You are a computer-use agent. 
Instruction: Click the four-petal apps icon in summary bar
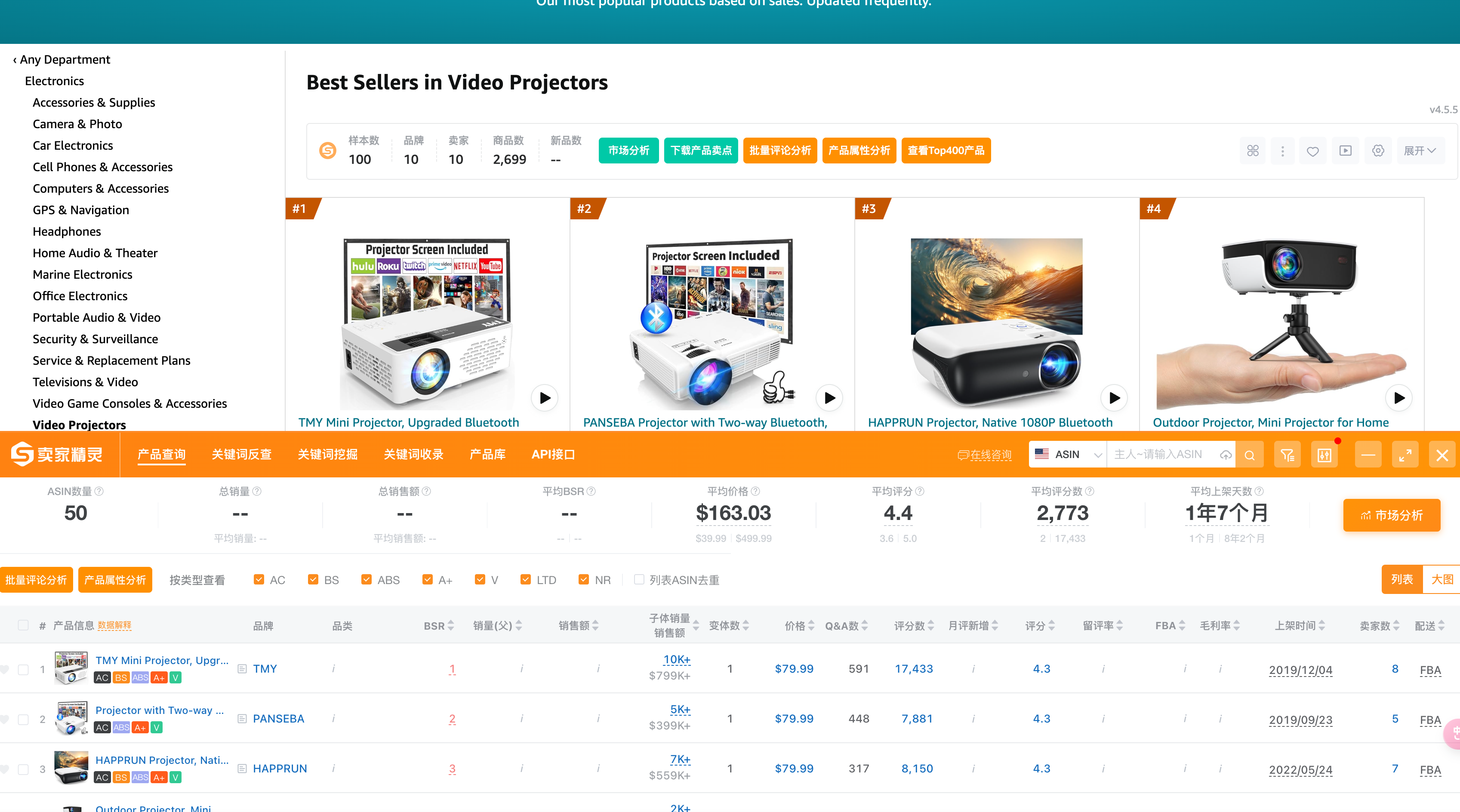point(1253,151)
